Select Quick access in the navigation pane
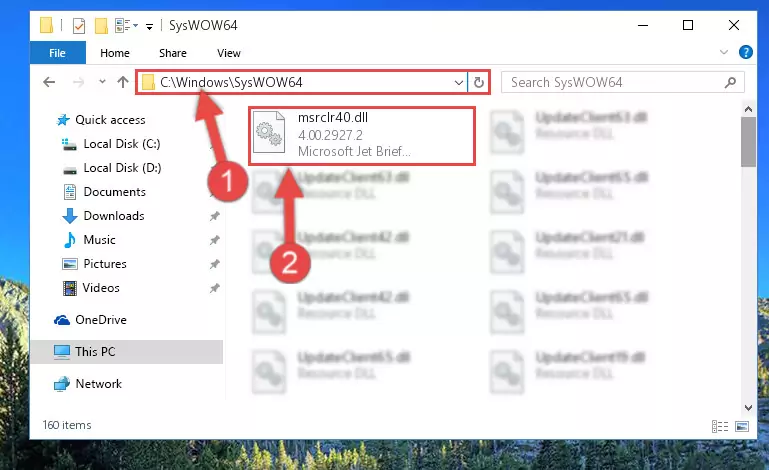769x470 pixels. pyautogui.click(x=110, y=120)
